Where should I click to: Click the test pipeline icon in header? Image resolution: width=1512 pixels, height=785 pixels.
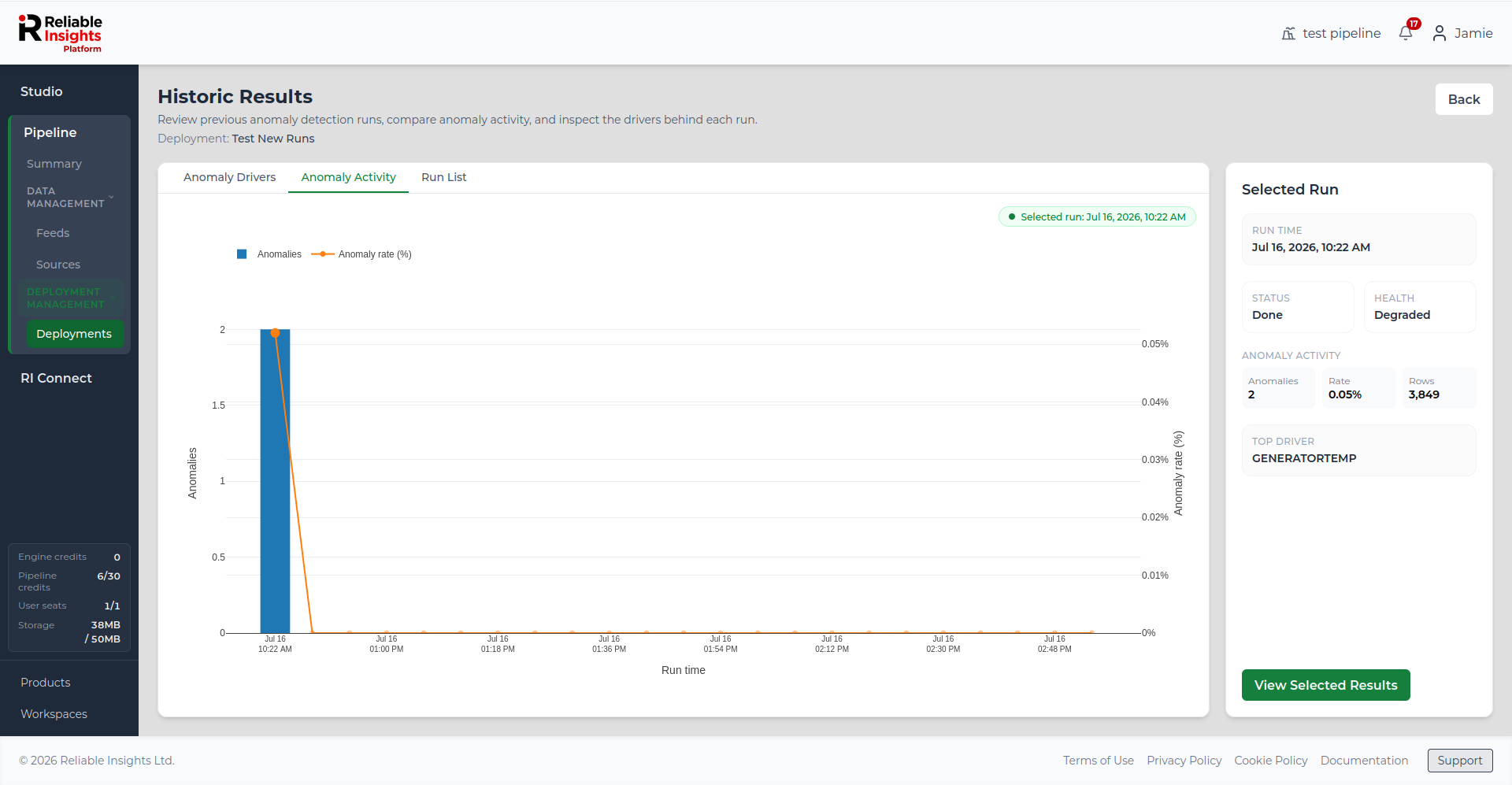pyautogui.click(x=1288, y=33)
